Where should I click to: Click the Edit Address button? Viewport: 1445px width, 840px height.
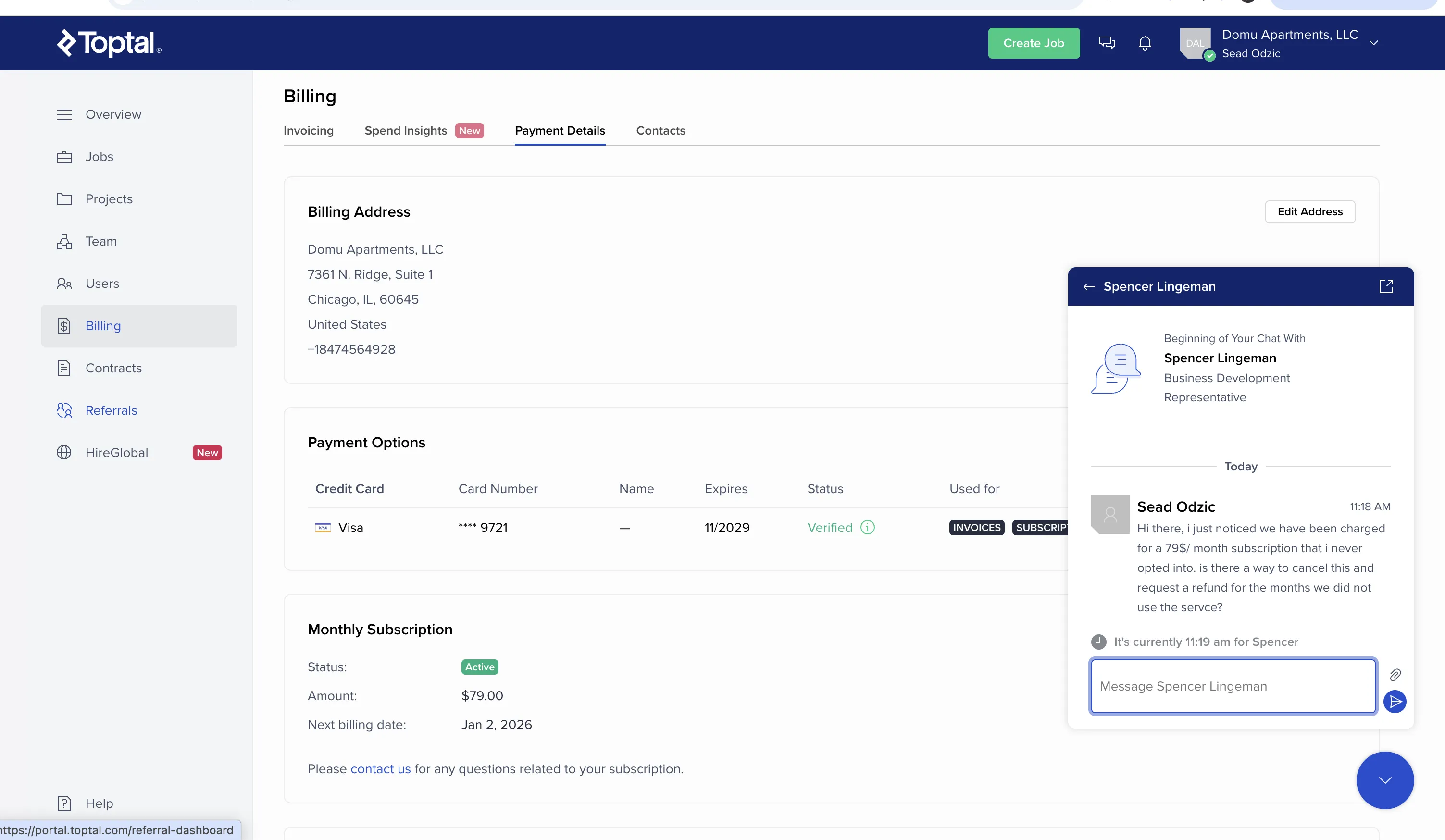click(1309, 211)
